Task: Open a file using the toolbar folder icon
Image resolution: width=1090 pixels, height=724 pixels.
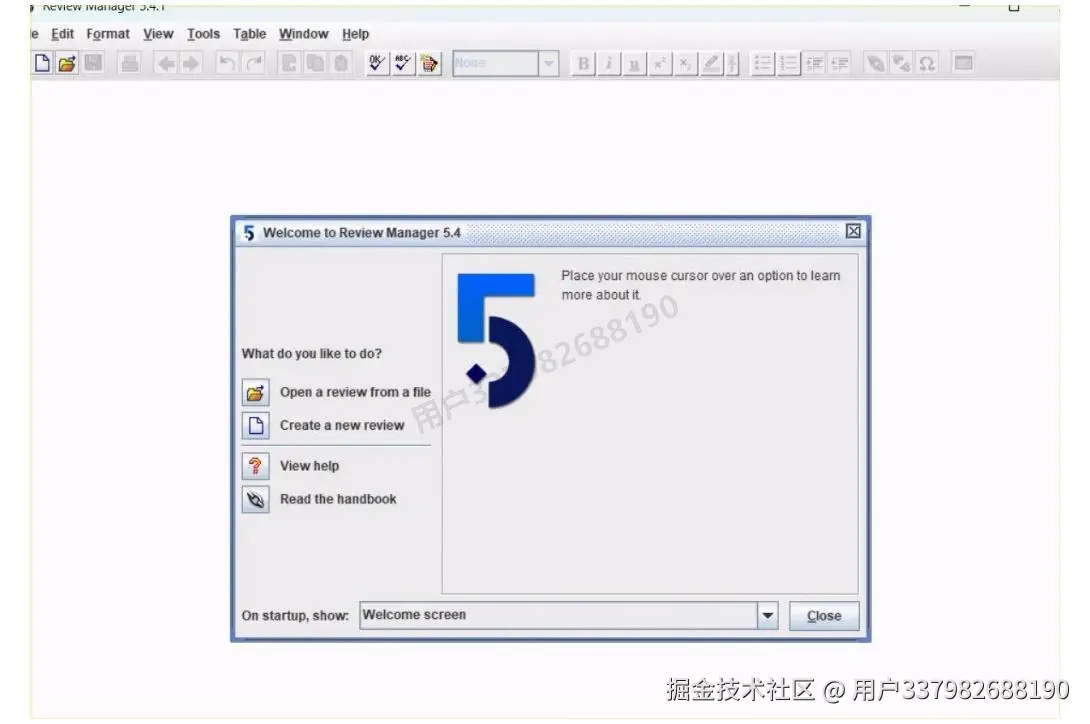Action: [67, 62]
